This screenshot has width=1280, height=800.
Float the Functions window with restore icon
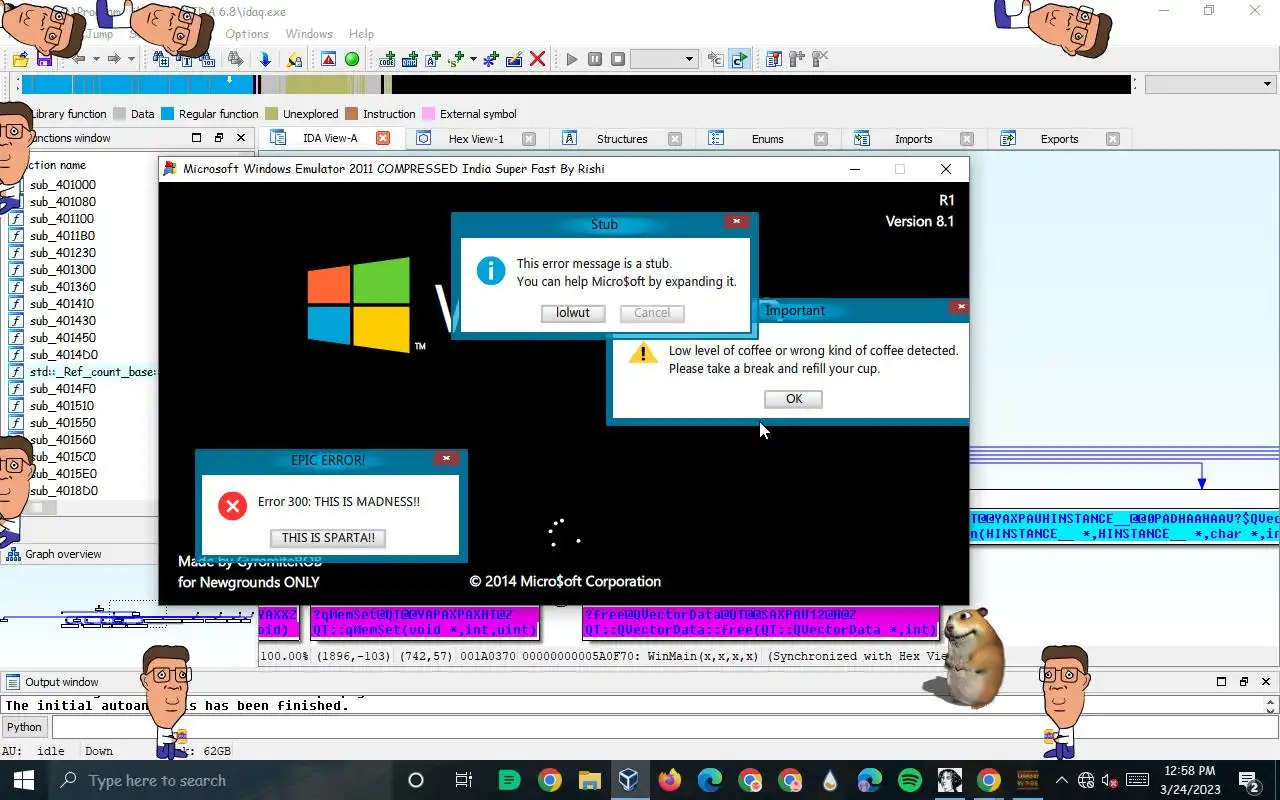(x=219, y=138)
